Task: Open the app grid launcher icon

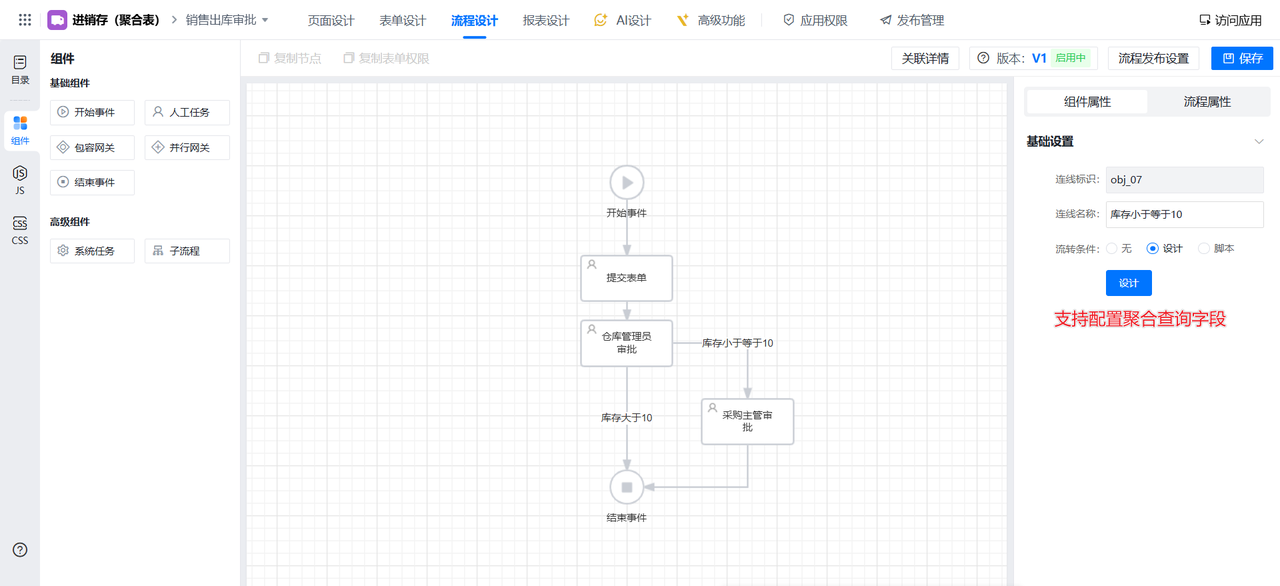Action: 25,20
